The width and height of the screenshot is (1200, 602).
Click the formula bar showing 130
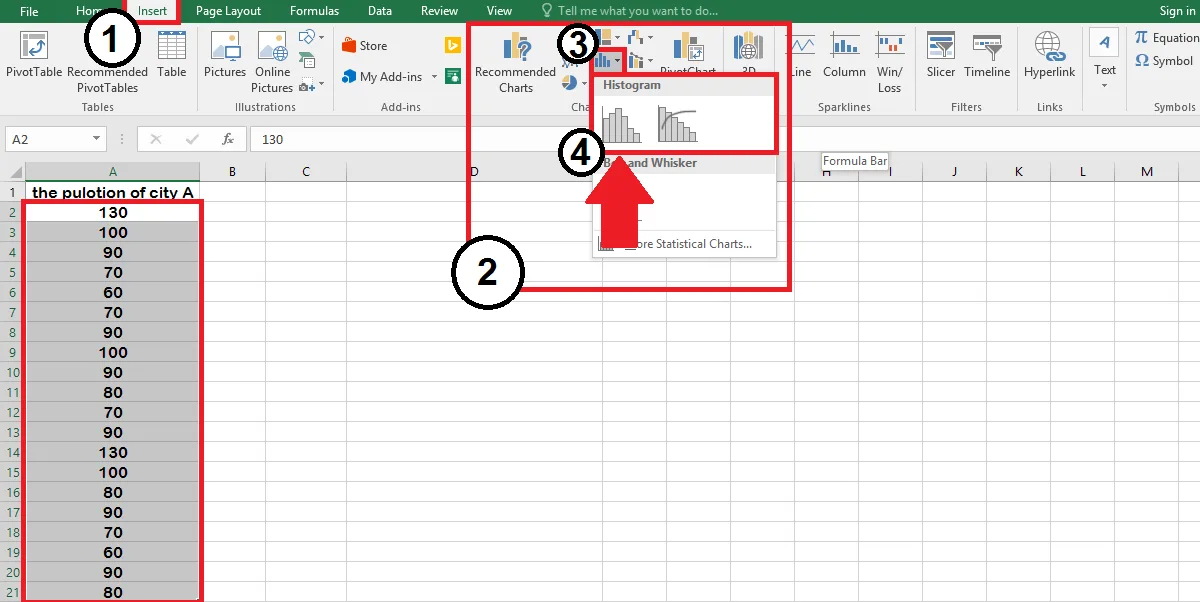(723, 139)
